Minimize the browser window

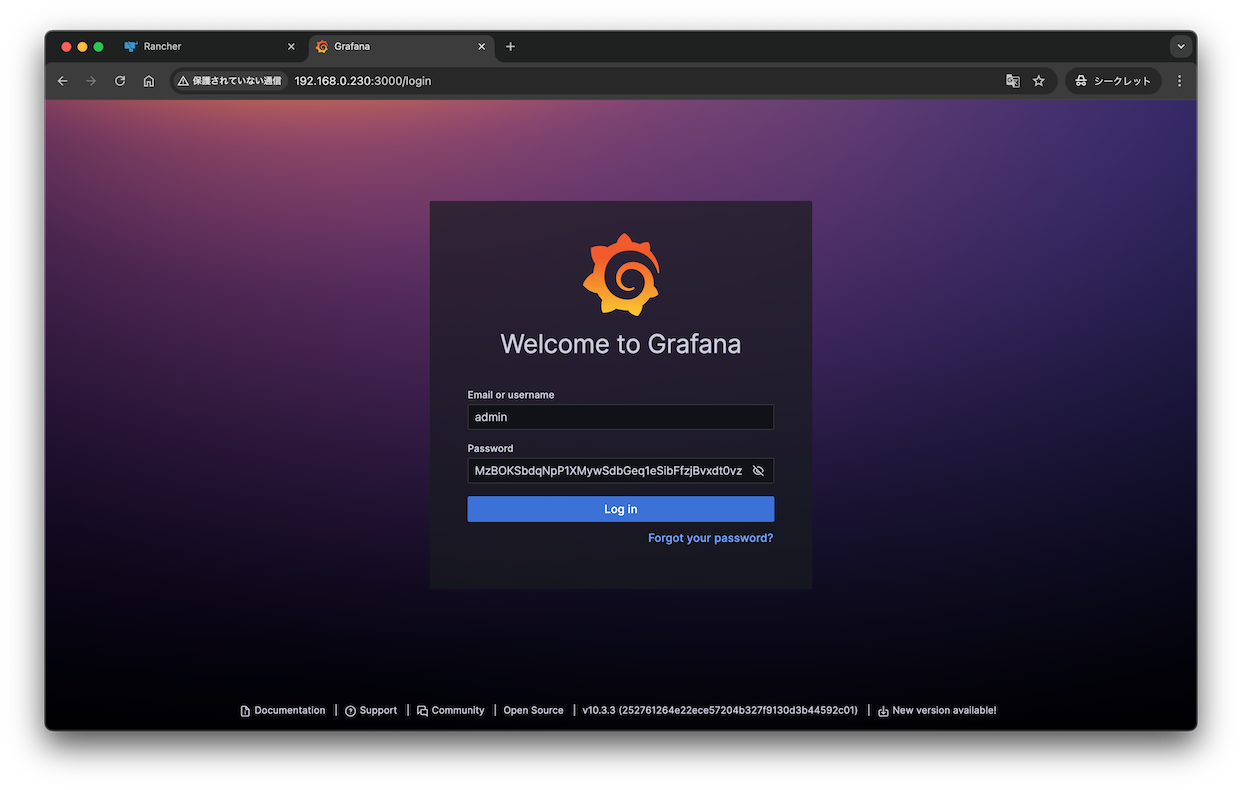click(x=82, y=47)
